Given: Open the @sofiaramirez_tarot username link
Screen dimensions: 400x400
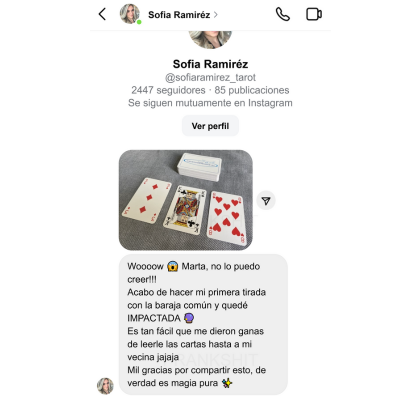Looking at the screenshot, I should coord(210,77).
